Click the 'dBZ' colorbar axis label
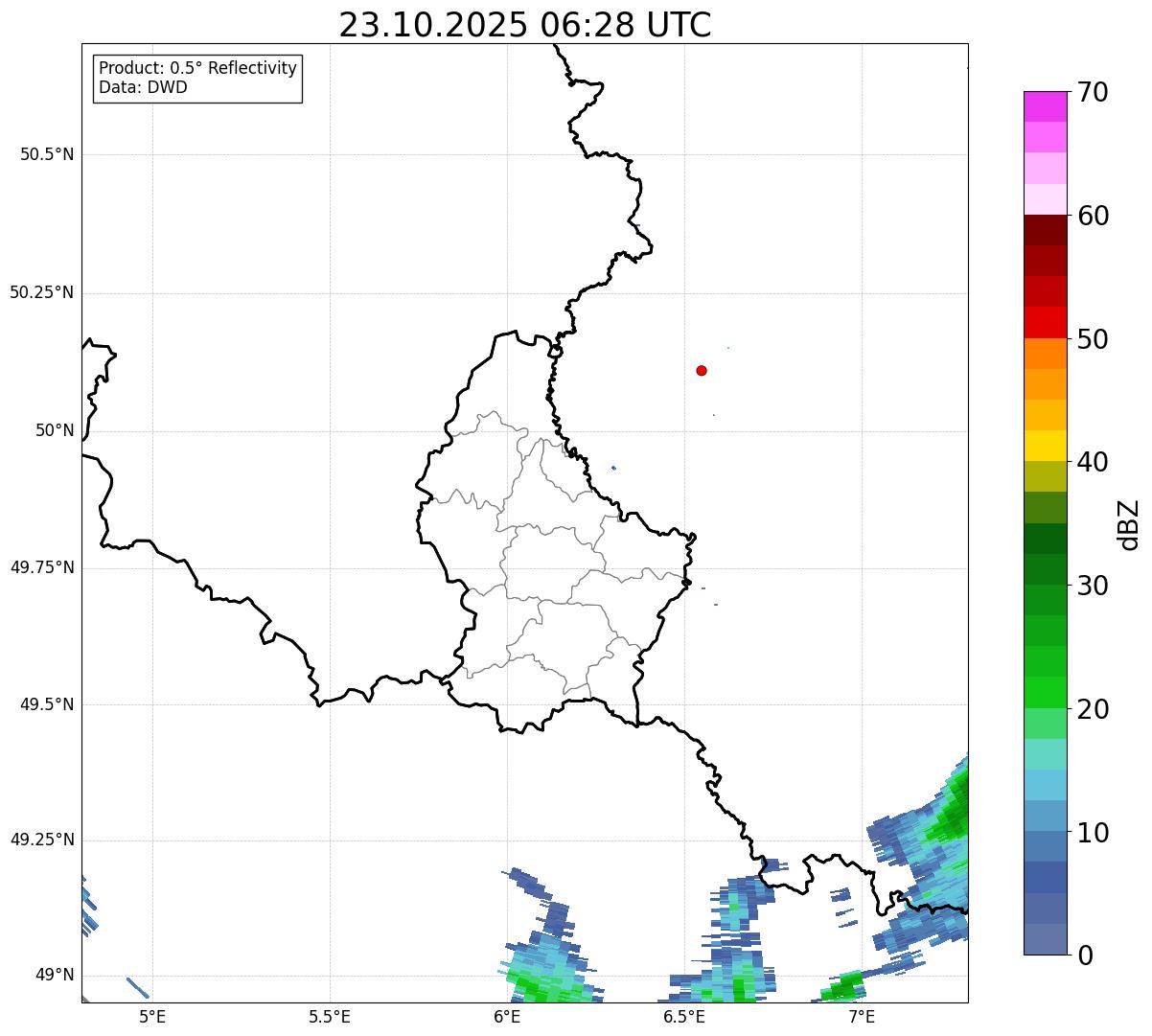Screen dimensions: 1152x1036 pyautogui.click(x=1129, y=524)
